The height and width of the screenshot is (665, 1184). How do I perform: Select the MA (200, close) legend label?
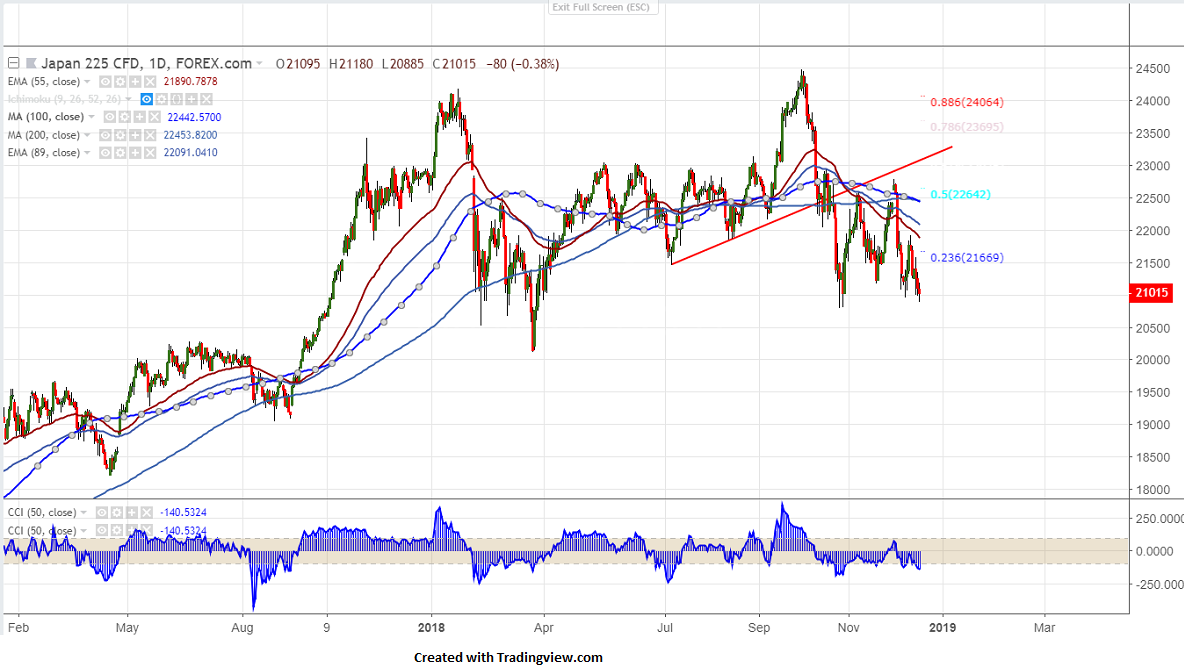click(x=43, y=135)
